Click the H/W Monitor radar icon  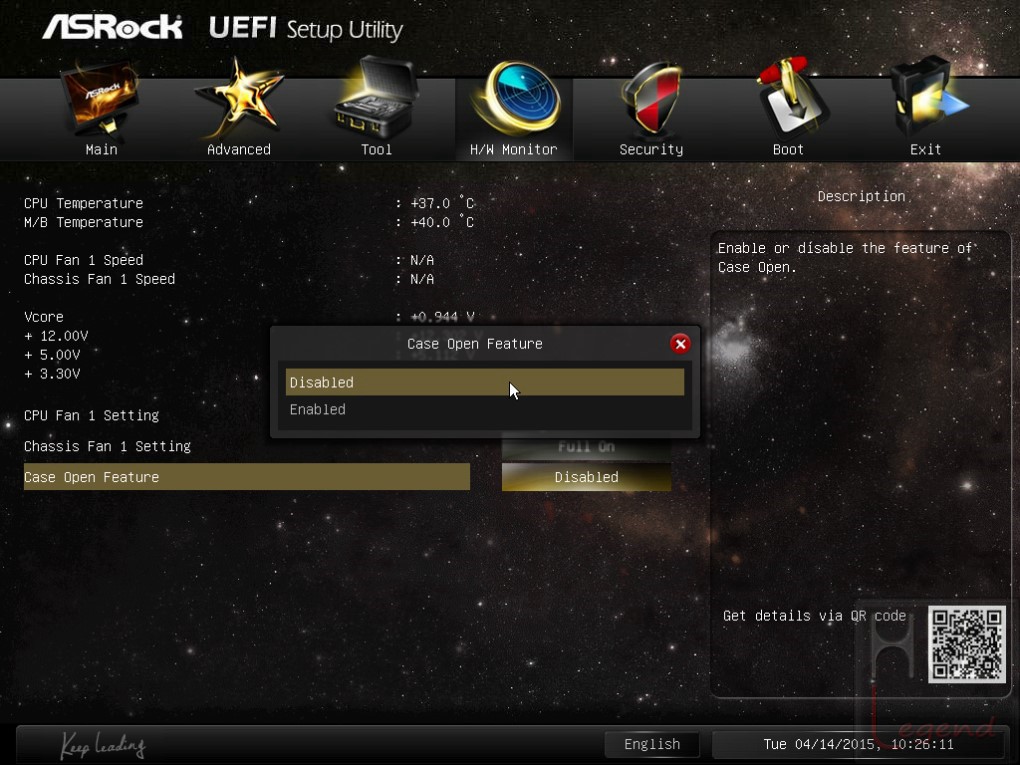517,98
